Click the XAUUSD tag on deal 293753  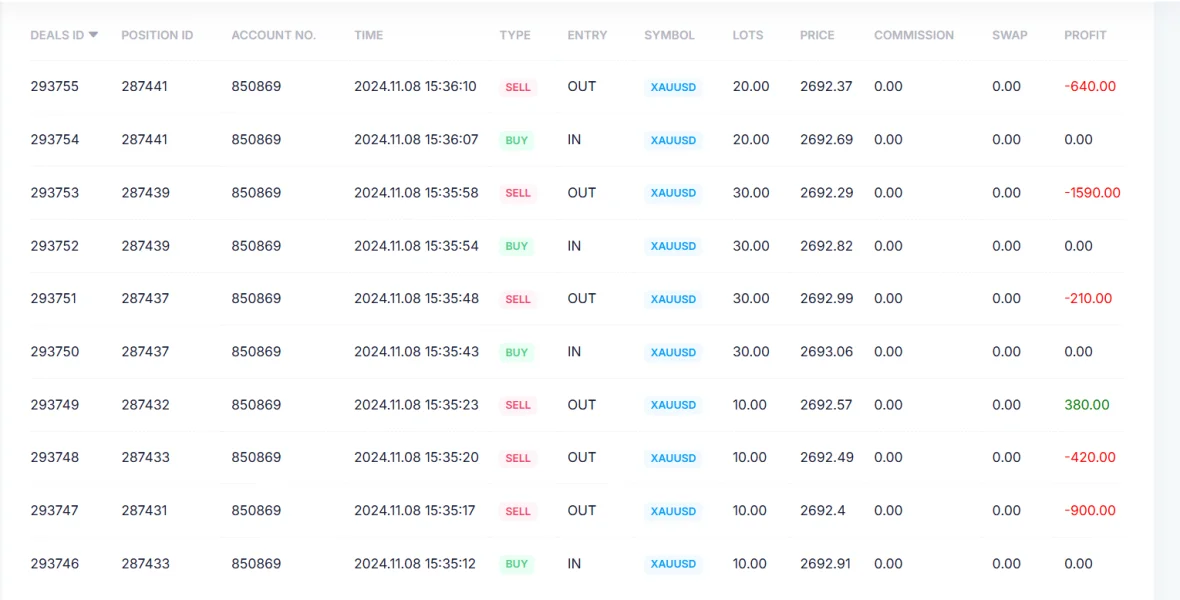[673, 193]
